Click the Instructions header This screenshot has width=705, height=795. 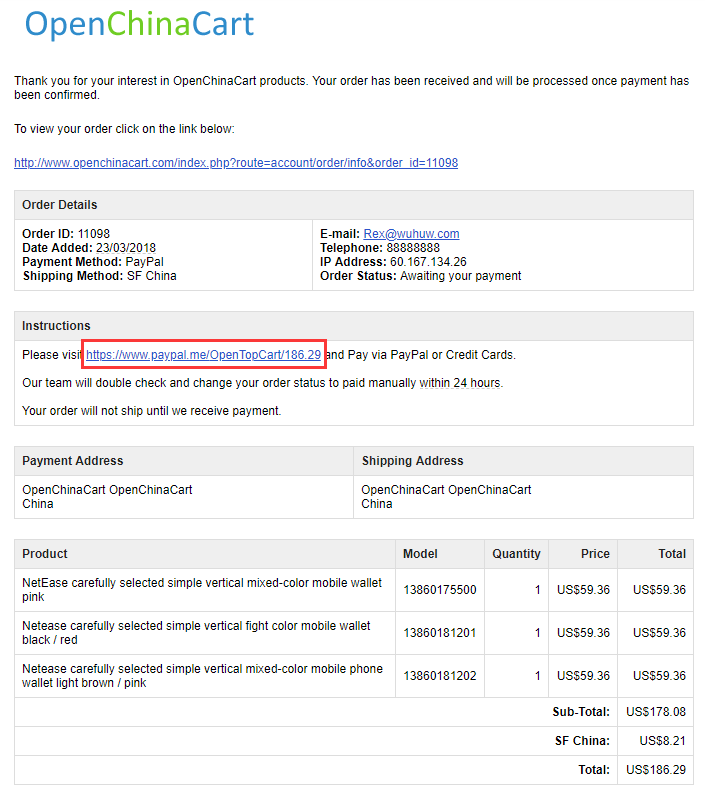click(x=354, y=326)
